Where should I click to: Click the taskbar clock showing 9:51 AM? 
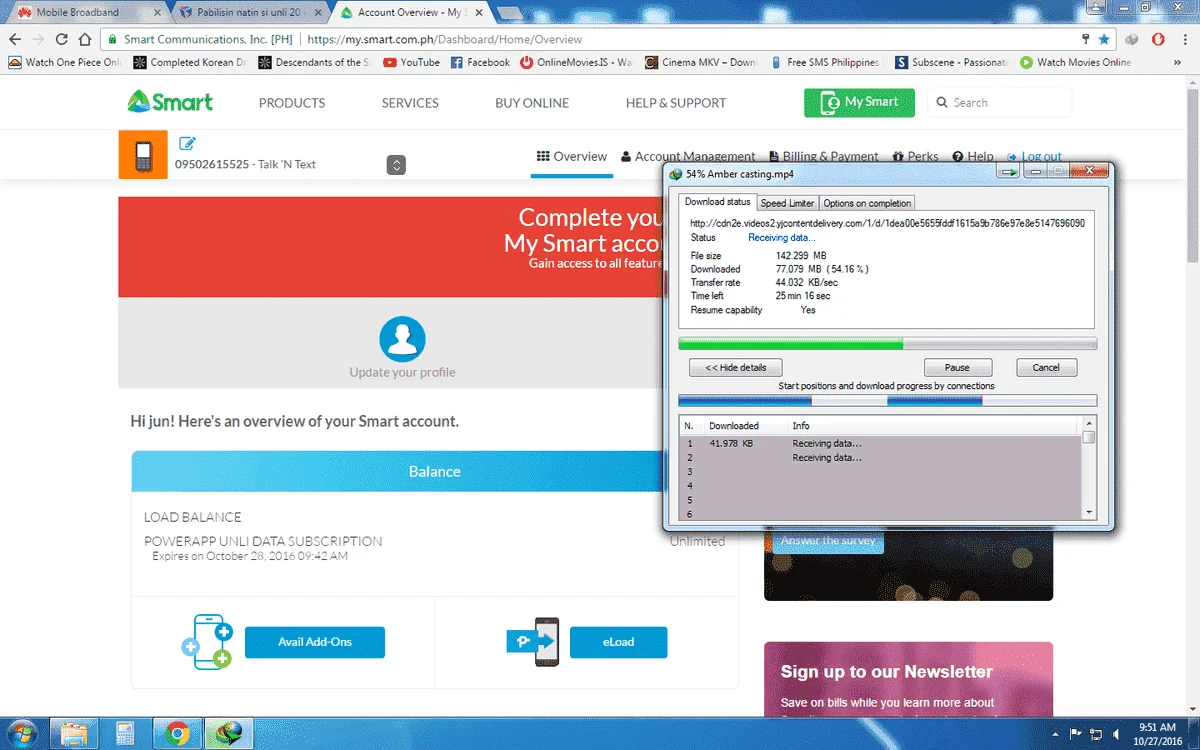1158,733
